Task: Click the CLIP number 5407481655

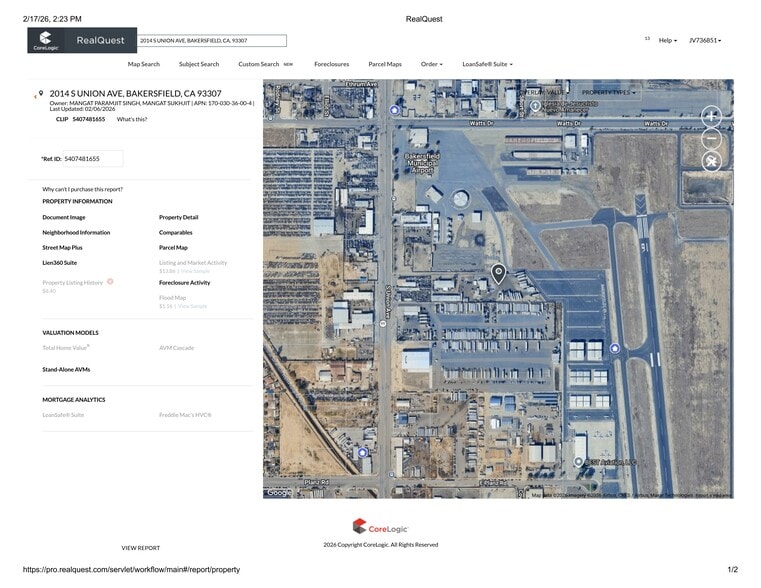Action: click(x=89, y=119)
